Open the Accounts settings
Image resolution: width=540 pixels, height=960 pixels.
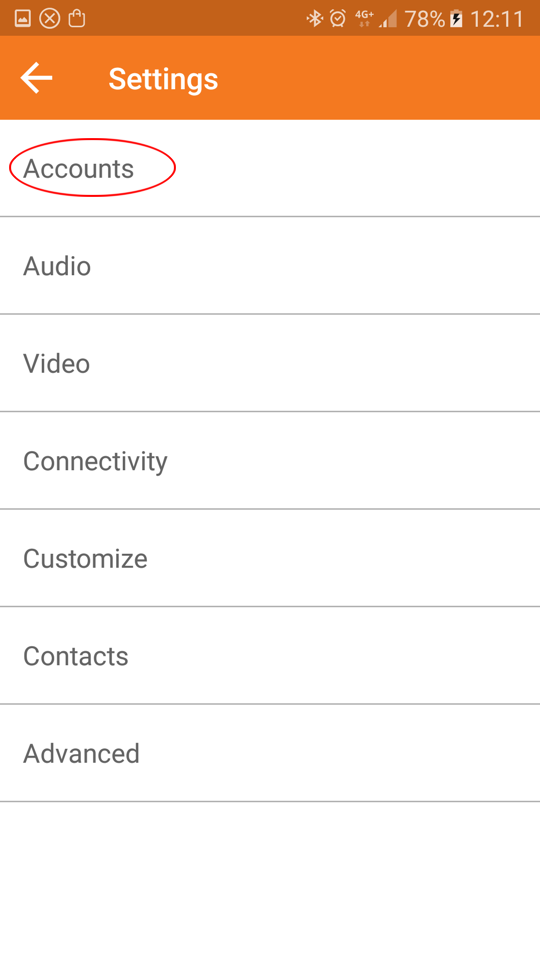(x=270, y=168)
